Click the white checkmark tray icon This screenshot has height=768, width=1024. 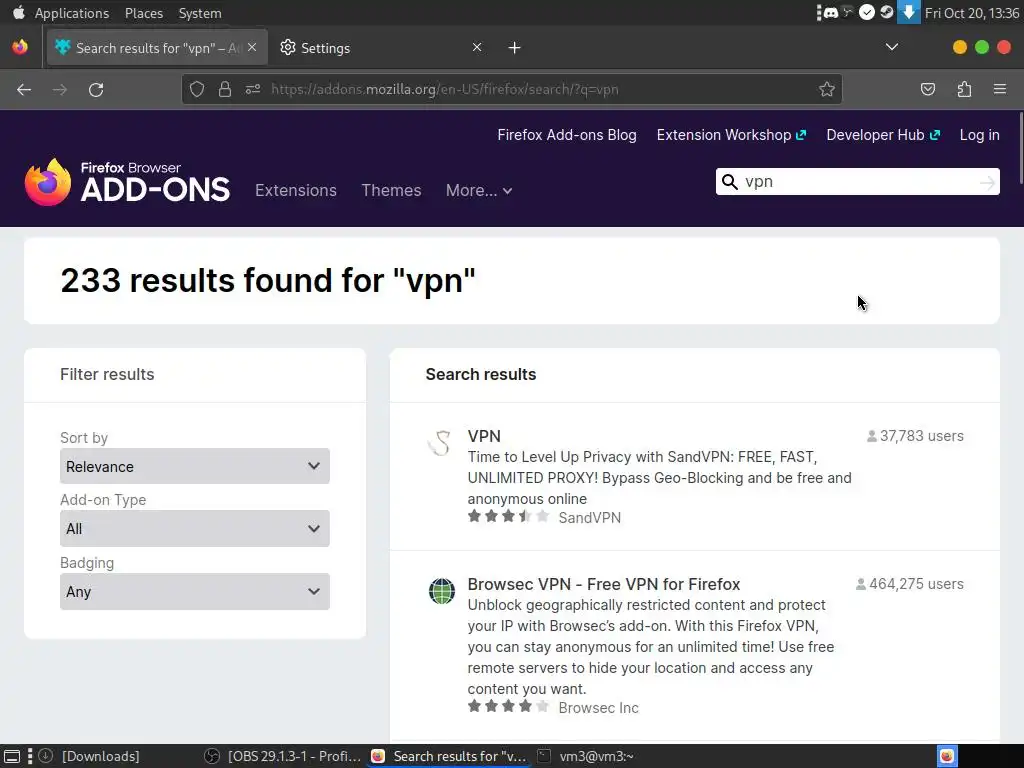pyautogui.click(x=867, y=12)
